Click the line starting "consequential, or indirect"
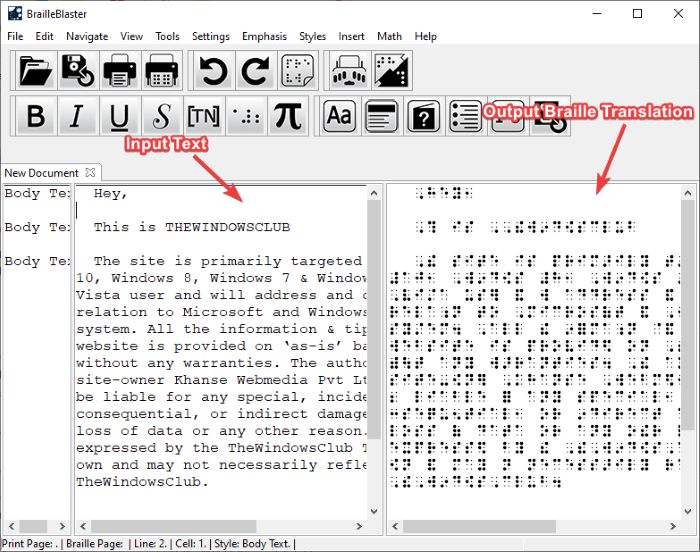The width and height of the screenshot is (700, 552). [221, 414]
